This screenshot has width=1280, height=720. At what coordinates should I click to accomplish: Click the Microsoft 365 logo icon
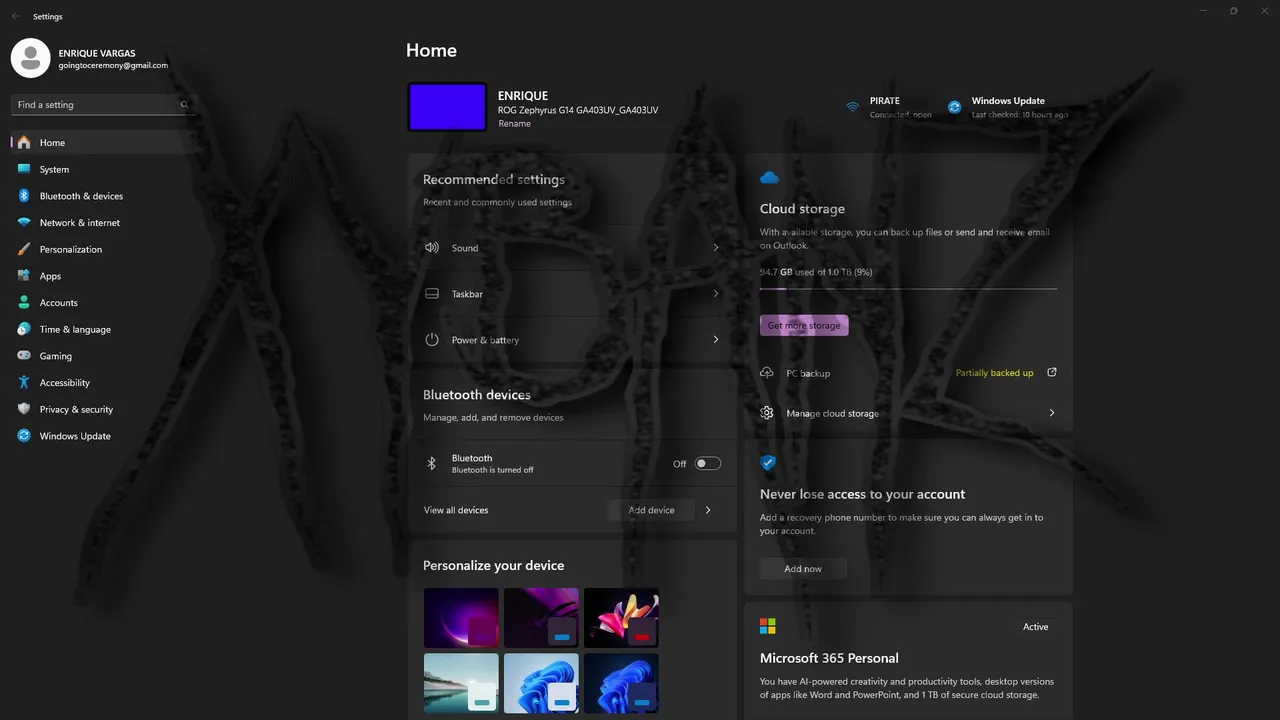click(768, 626)
